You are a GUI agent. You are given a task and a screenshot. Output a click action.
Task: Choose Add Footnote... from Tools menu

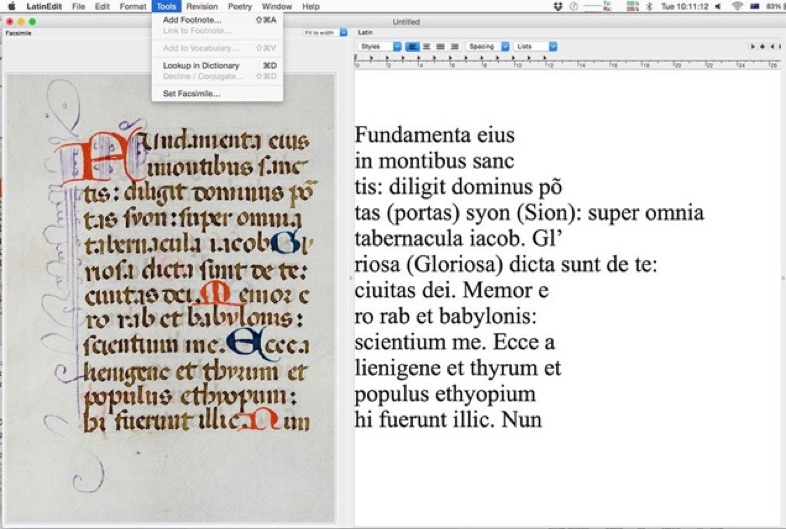(218, 20)
